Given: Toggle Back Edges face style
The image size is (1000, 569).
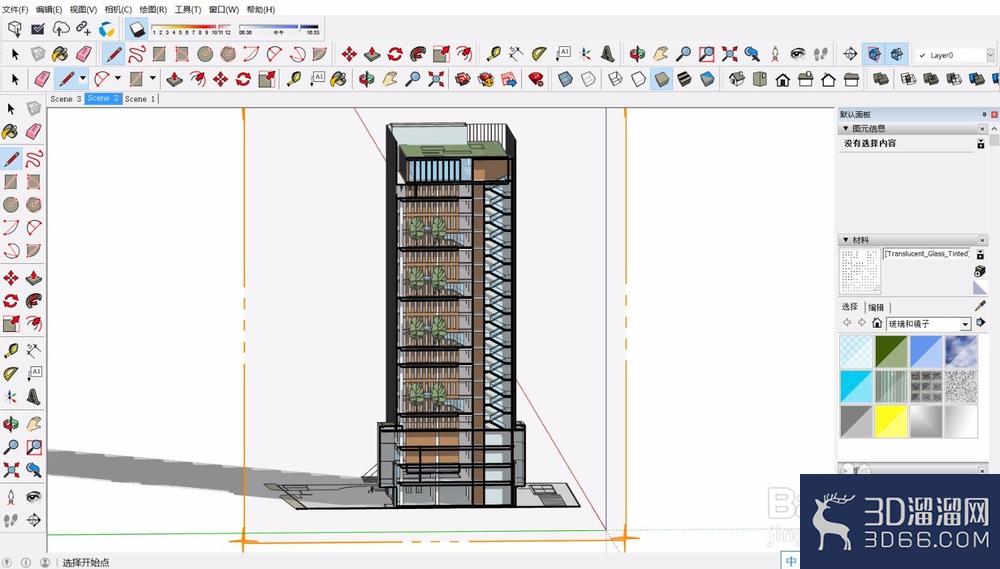Looking at the screenshot, I should [587, 80].
